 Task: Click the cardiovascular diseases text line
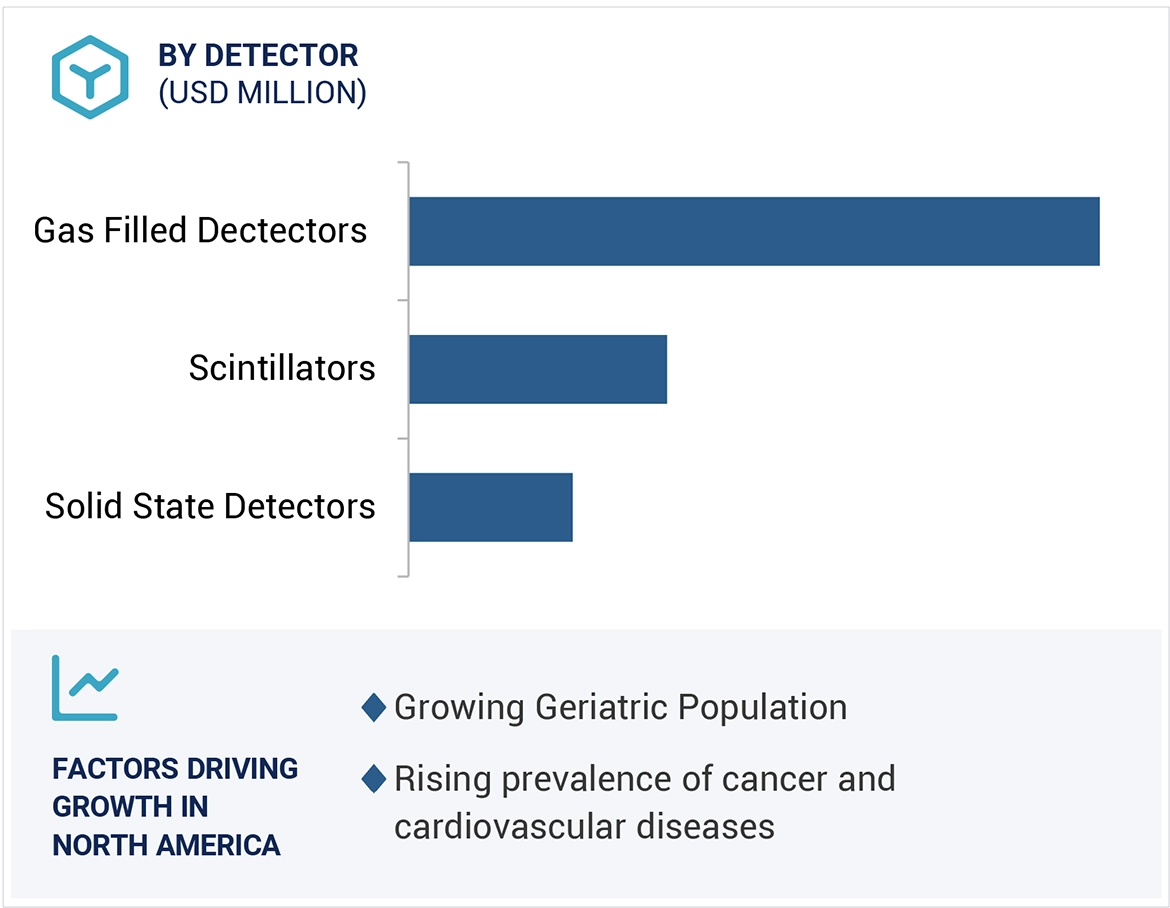pos(584,827)
